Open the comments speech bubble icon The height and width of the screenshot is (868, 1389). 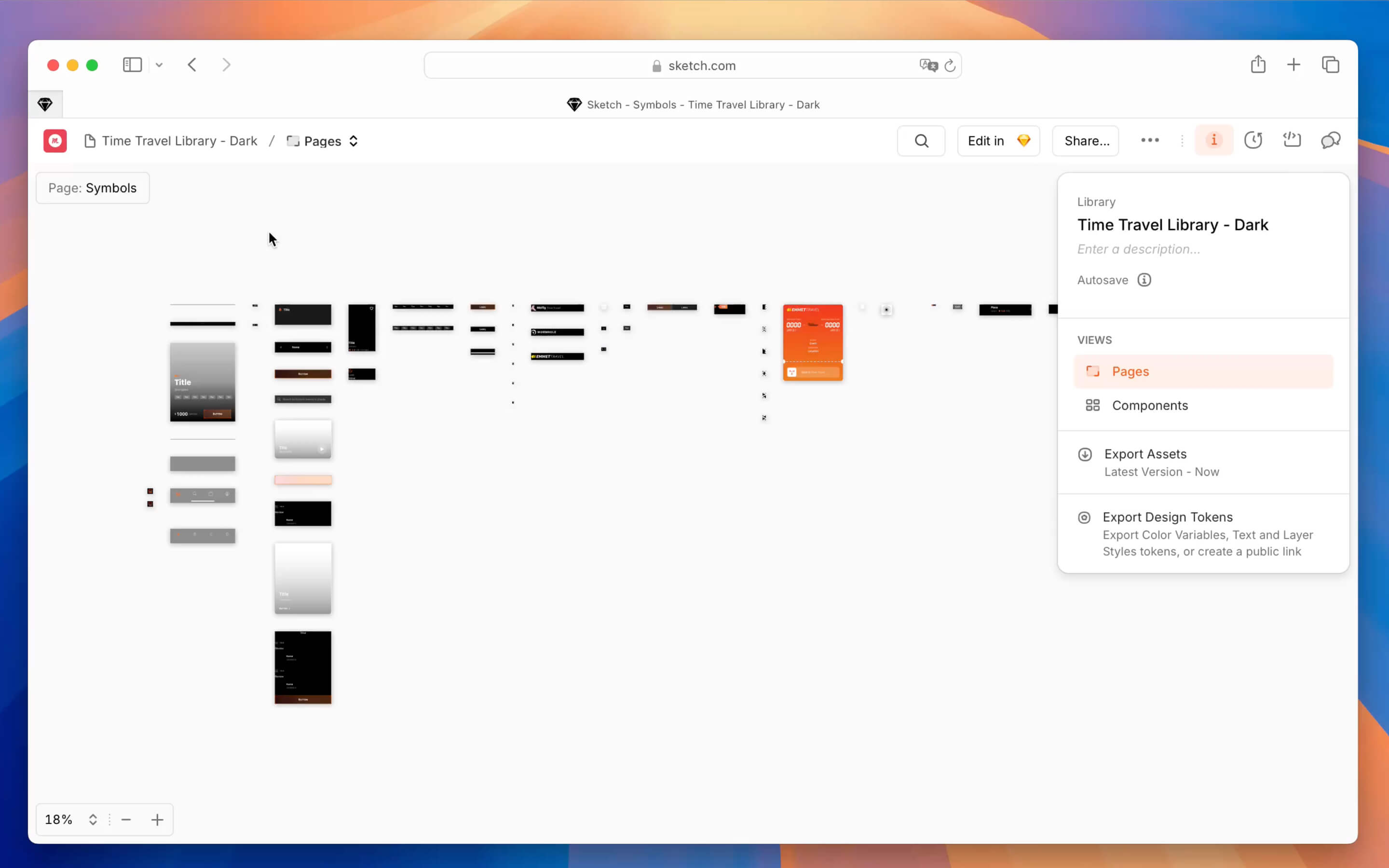click(1330, 141)
